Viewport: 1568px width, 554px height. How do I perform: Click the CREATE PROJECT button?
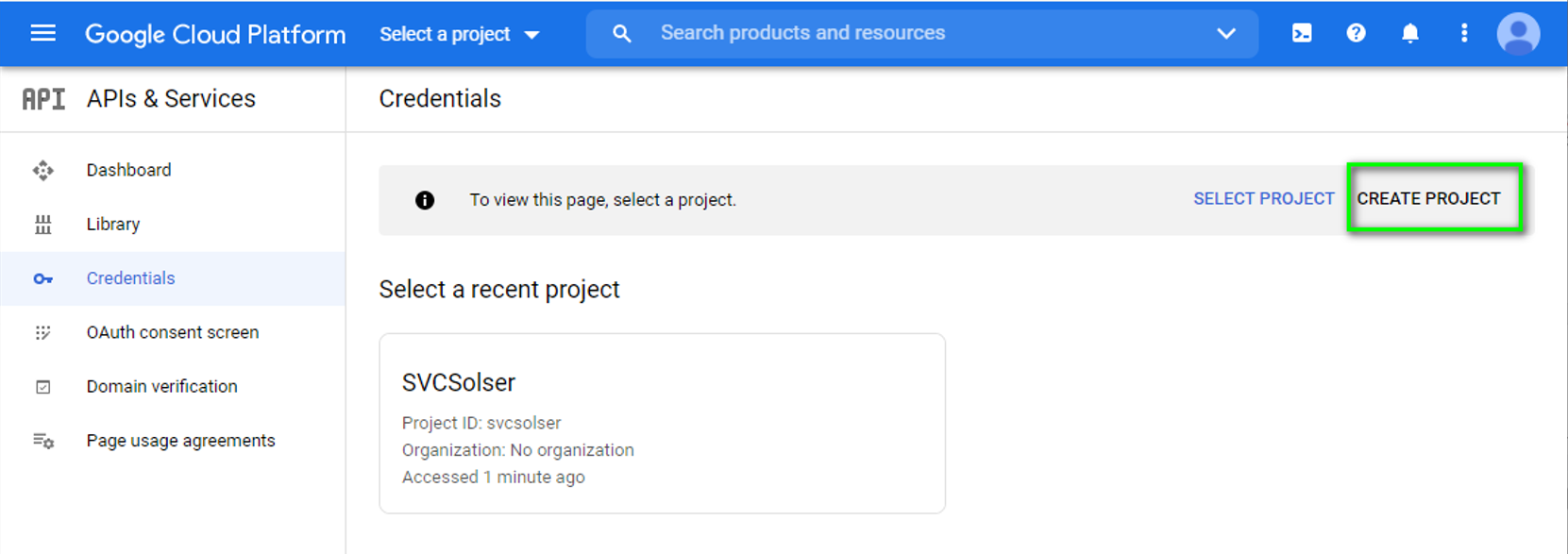1428,198
